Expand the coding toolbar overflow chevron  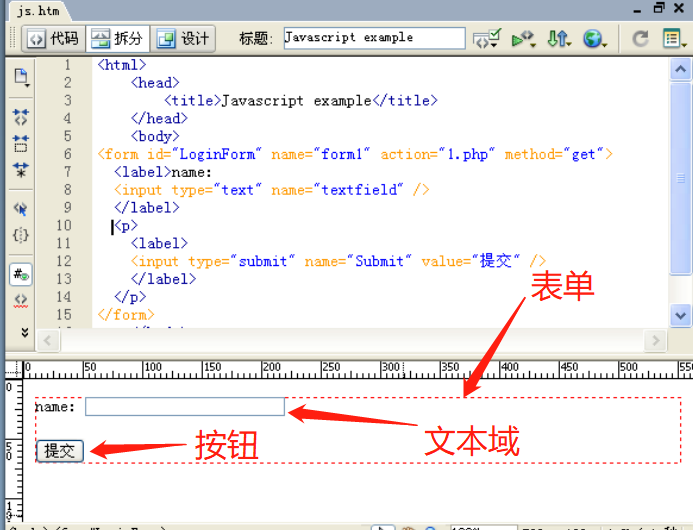pos(25,332)
